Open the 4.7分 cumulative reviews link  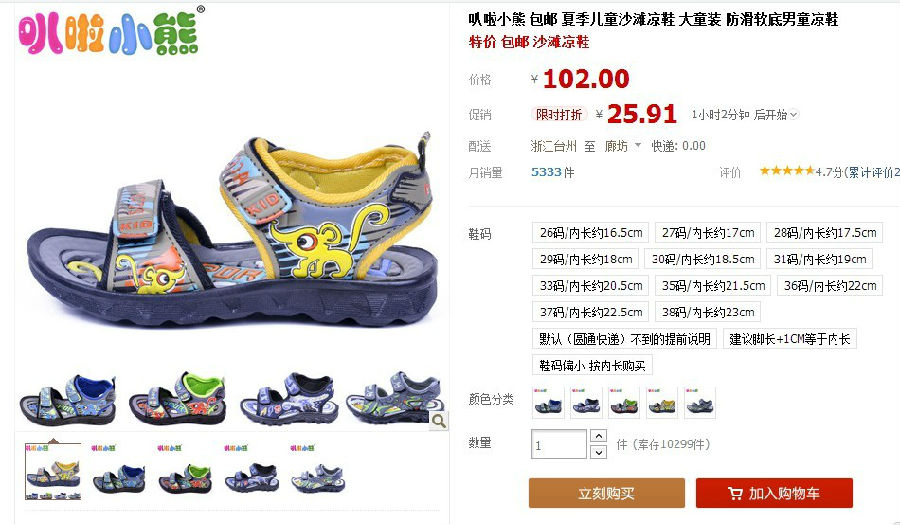tap(858, 172)
